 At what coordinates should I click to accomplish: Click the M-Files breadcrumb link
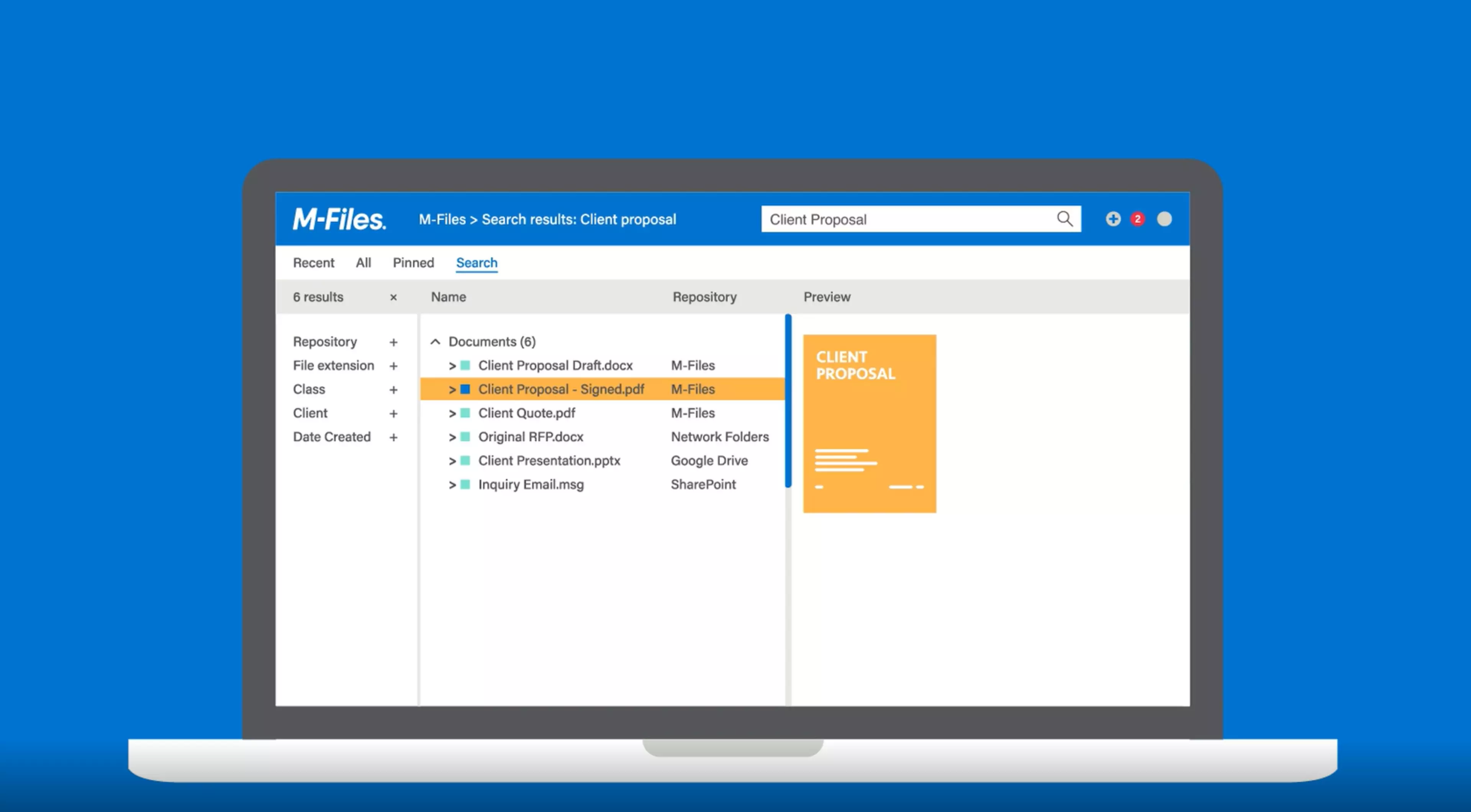[442, 219]
